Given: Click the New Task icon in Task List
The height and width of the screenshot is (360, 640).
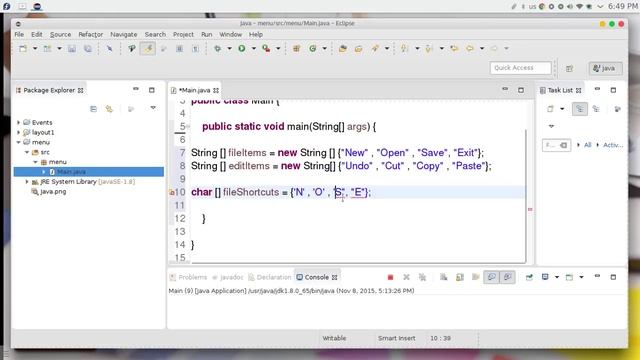Looking at the screenshot, I should pyautogui.click(x=551, y=109).
